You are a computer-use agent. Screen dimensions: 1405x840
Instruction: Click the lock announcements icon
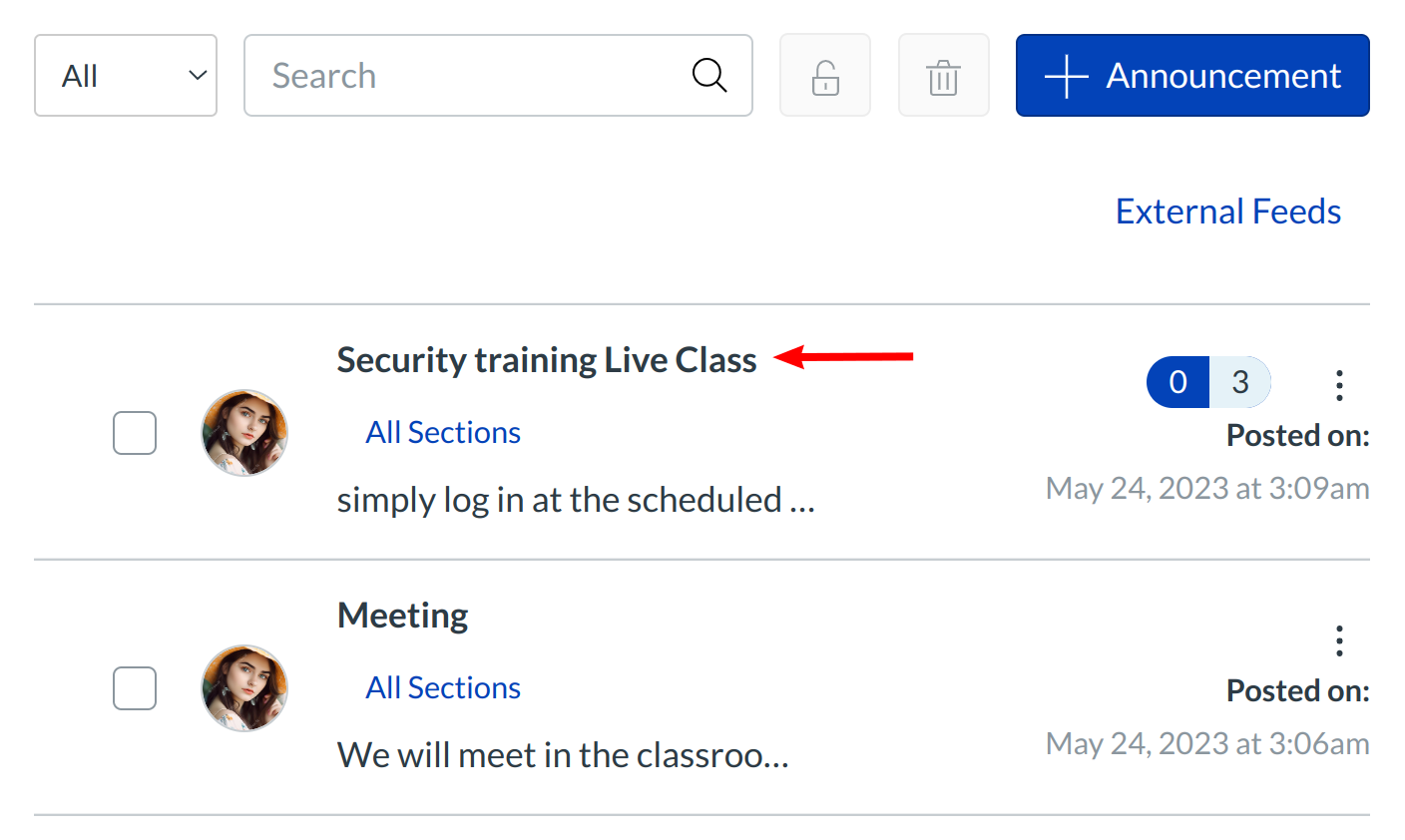825,76
